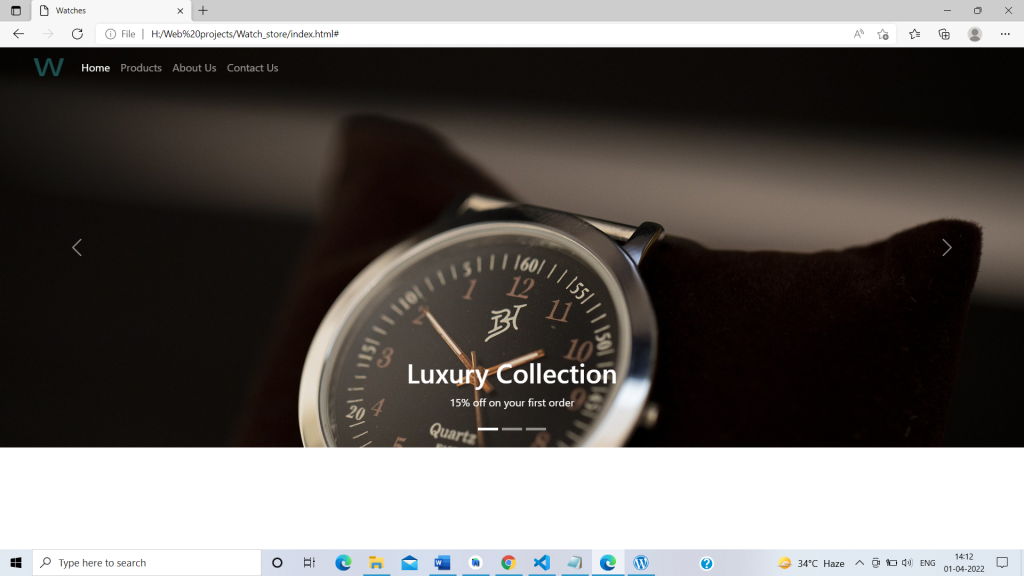
Task: Open the Contact Us page
Action: pos(252,68)
